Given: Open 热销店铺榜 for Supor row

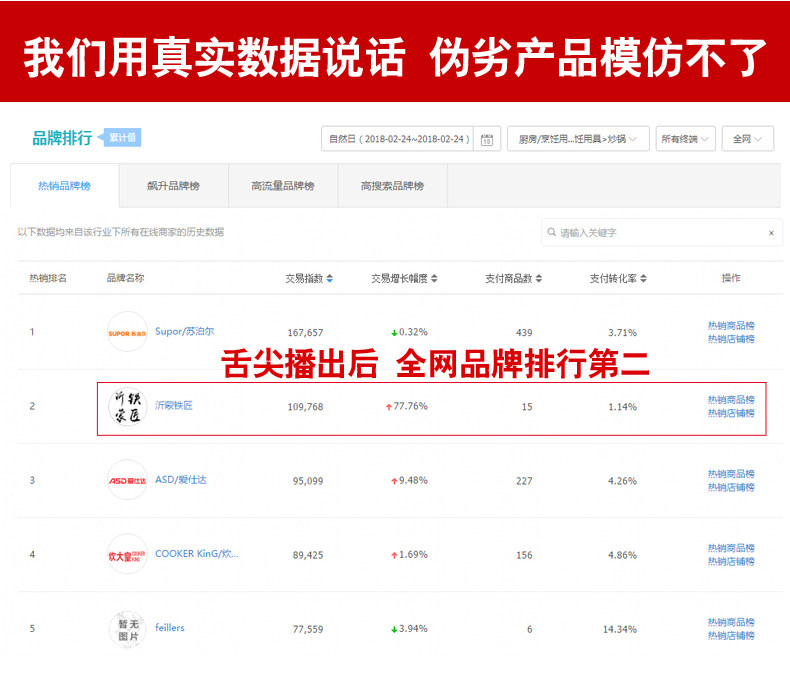Looking at the screenshot, I should coord(731,339).
